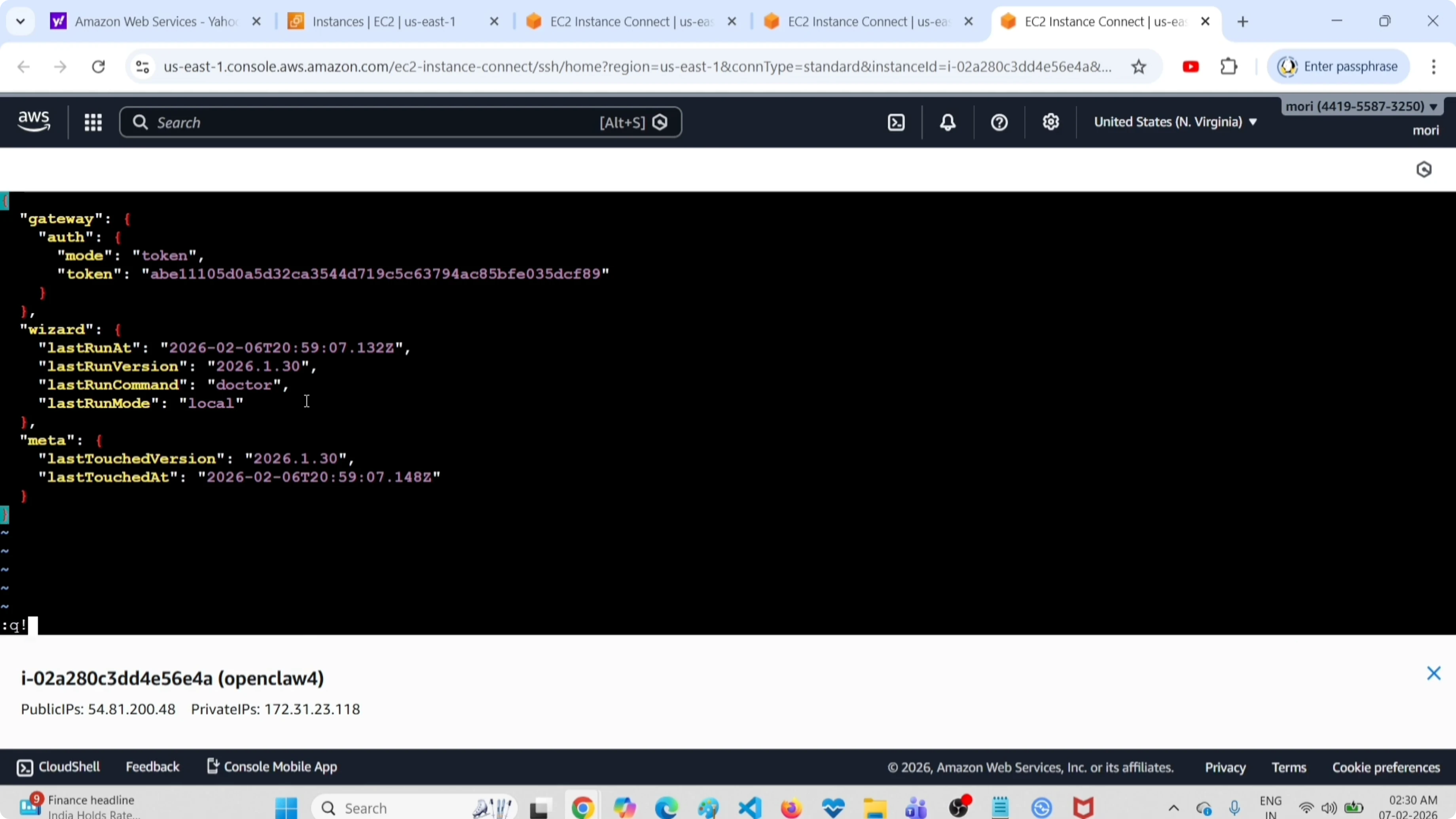Open the notifications bell
This screenshot has height=819, width=1456.
[948, 122]
